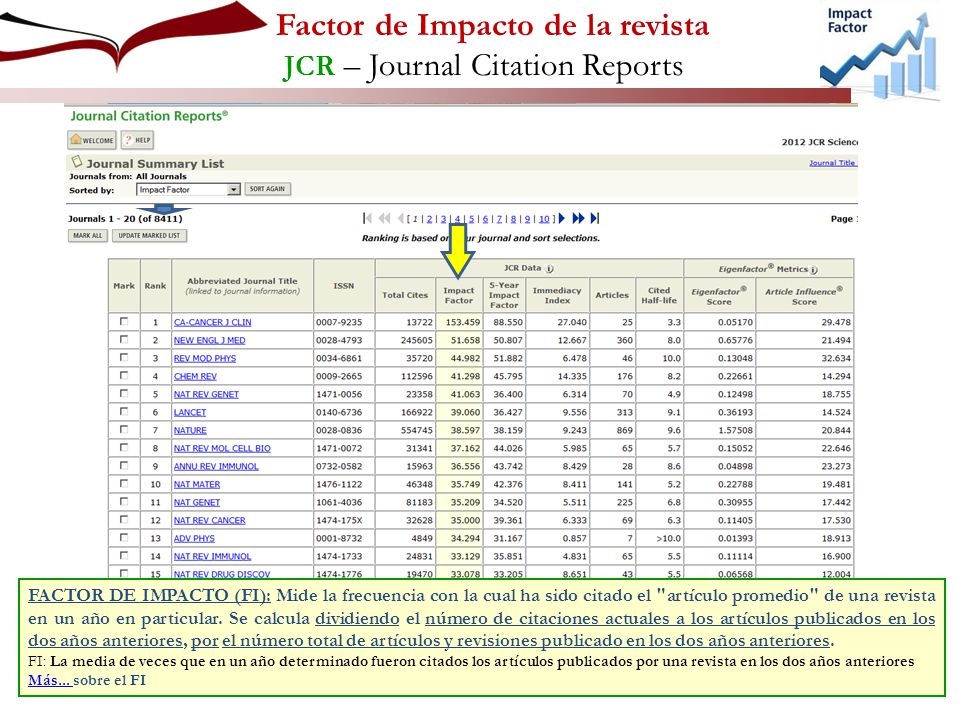The height and width of the screenshot is (720, 960).
Task: Click the Journal Summary List page icon
Action: 77,162
